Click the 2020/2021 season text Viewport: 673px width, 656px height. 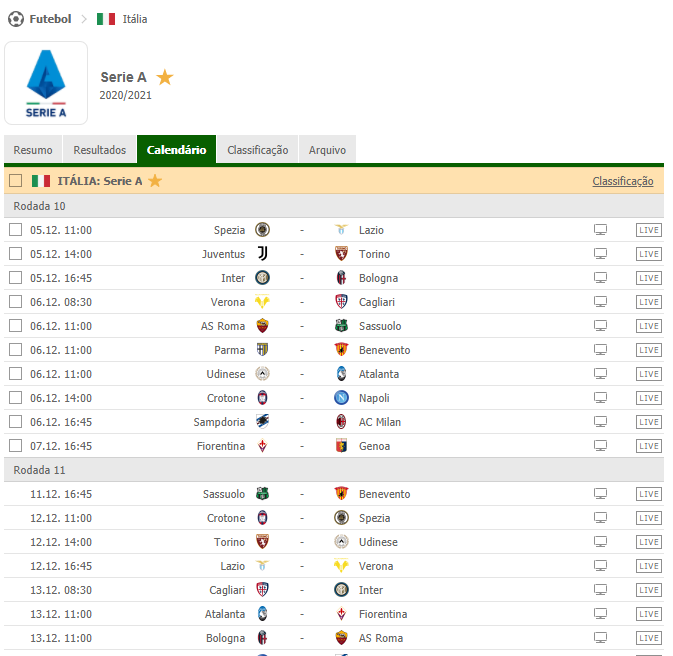click(126, 95)
